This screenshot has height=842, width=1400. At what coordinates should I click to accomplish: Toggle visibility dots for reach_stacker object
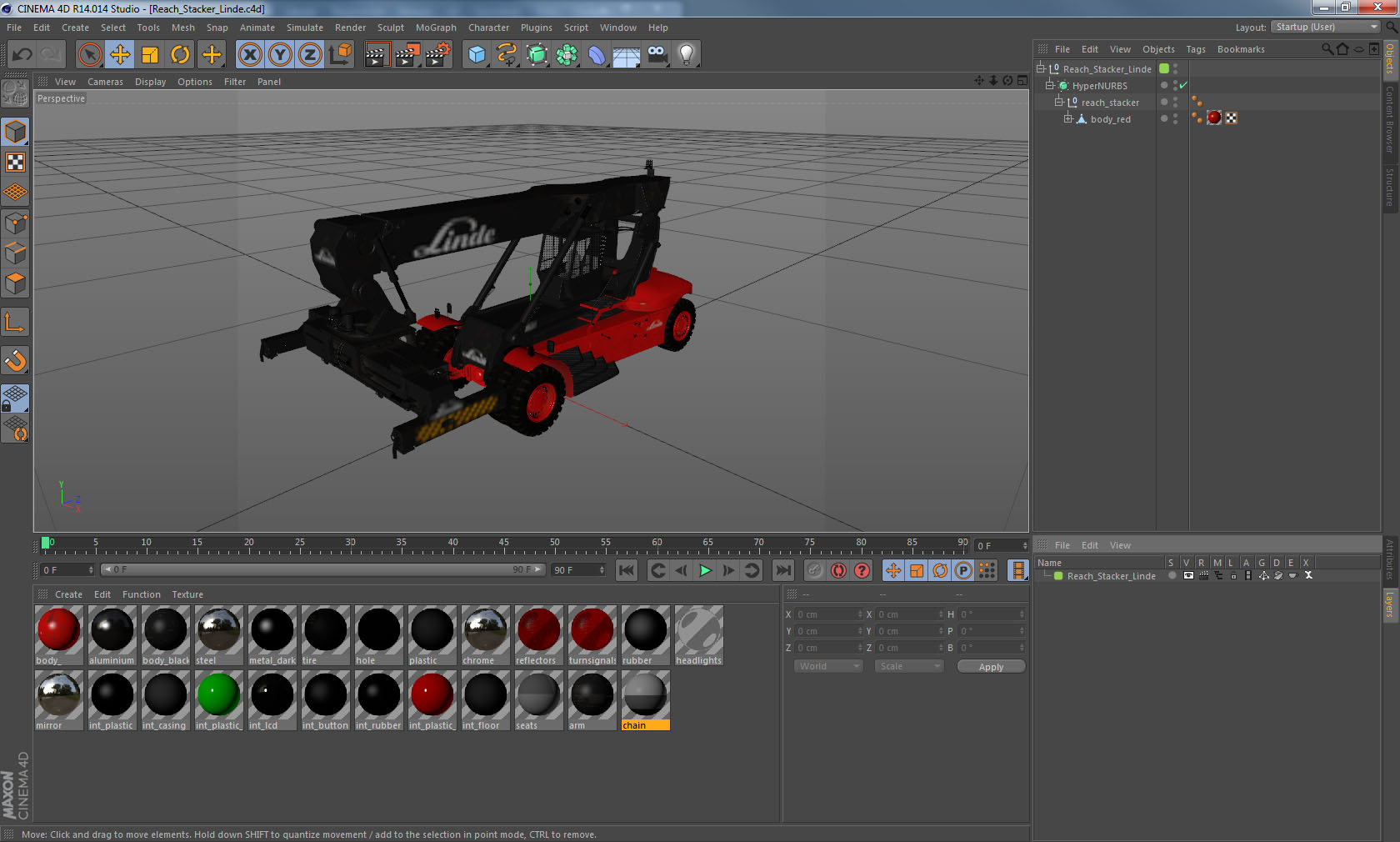point(1175,102)
